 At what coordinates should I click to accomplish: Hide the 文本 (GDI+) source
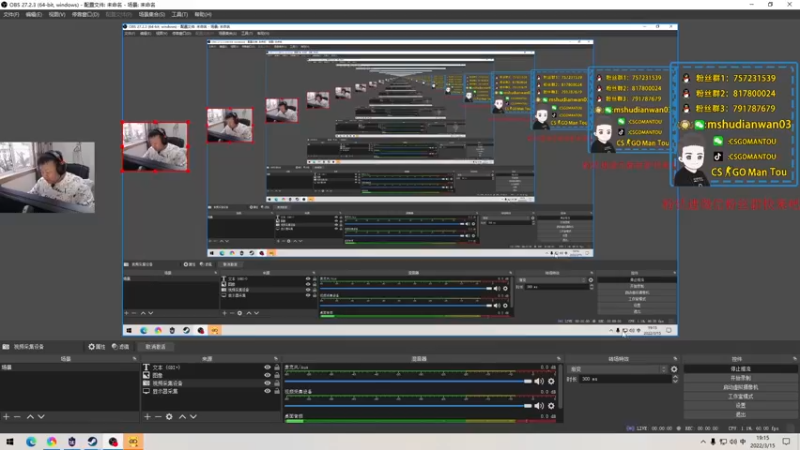(267, 367)
